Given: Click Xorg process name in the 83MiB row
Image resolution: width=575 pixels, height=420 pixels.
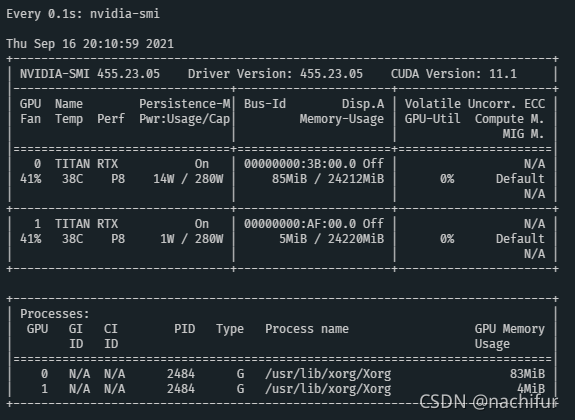Looking at the screenshot, I should [328, 374].
